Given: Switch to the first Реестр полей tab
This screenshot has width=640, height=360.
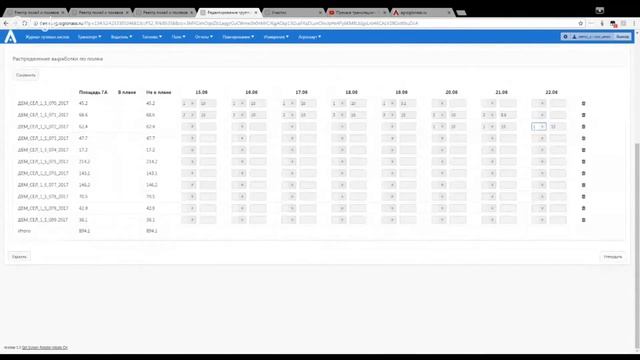Looking at the screenshot, I should pyautogui.click(x=37, y=13).
